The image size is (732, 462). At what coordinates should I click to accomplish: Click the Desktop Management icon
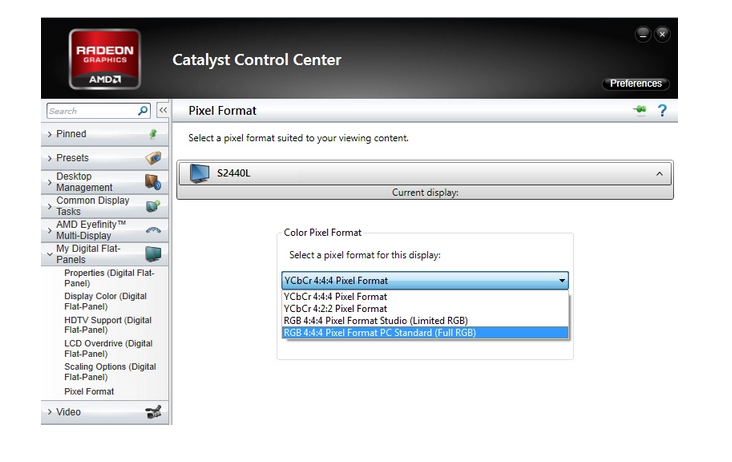(153, 182)
